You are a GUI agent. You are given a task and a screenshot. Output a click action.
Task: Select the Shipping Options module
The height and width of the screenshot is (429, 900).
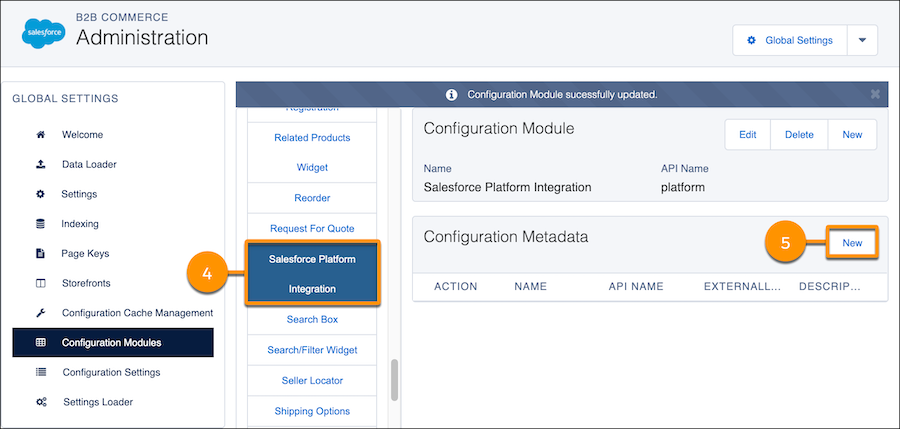pyautogui.click(x=312, y=411)
